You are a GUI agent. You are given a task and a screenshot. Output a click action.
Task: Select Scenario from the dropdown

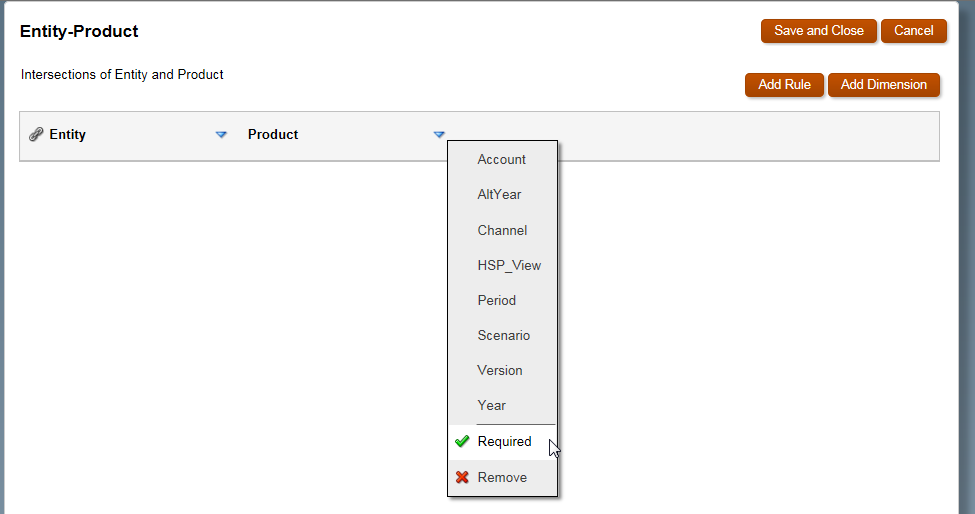pyautogui.click(x=503, y=336)
